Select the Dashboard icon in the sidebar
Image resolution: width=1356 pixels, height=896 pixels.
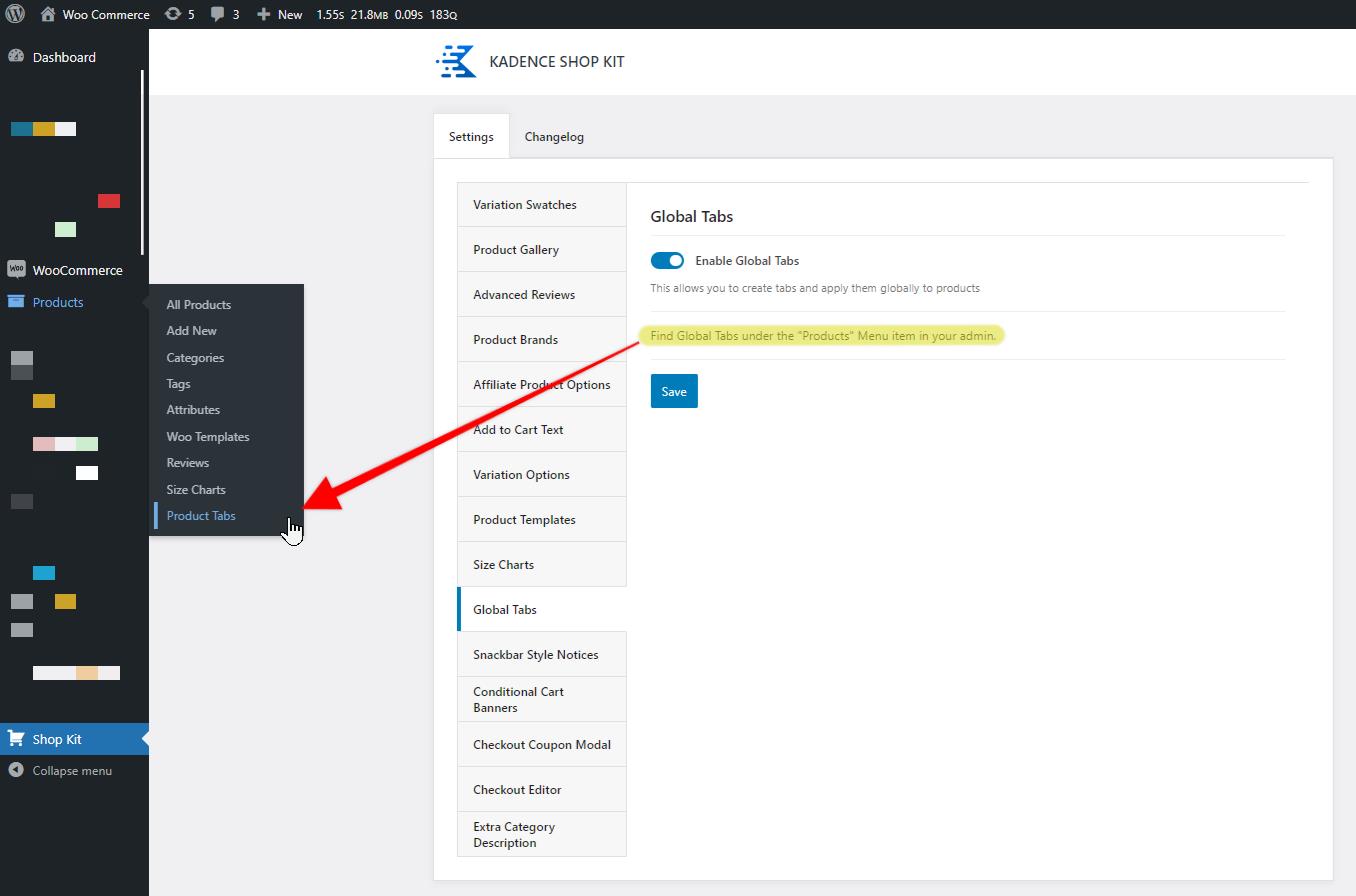pos(14,57)
